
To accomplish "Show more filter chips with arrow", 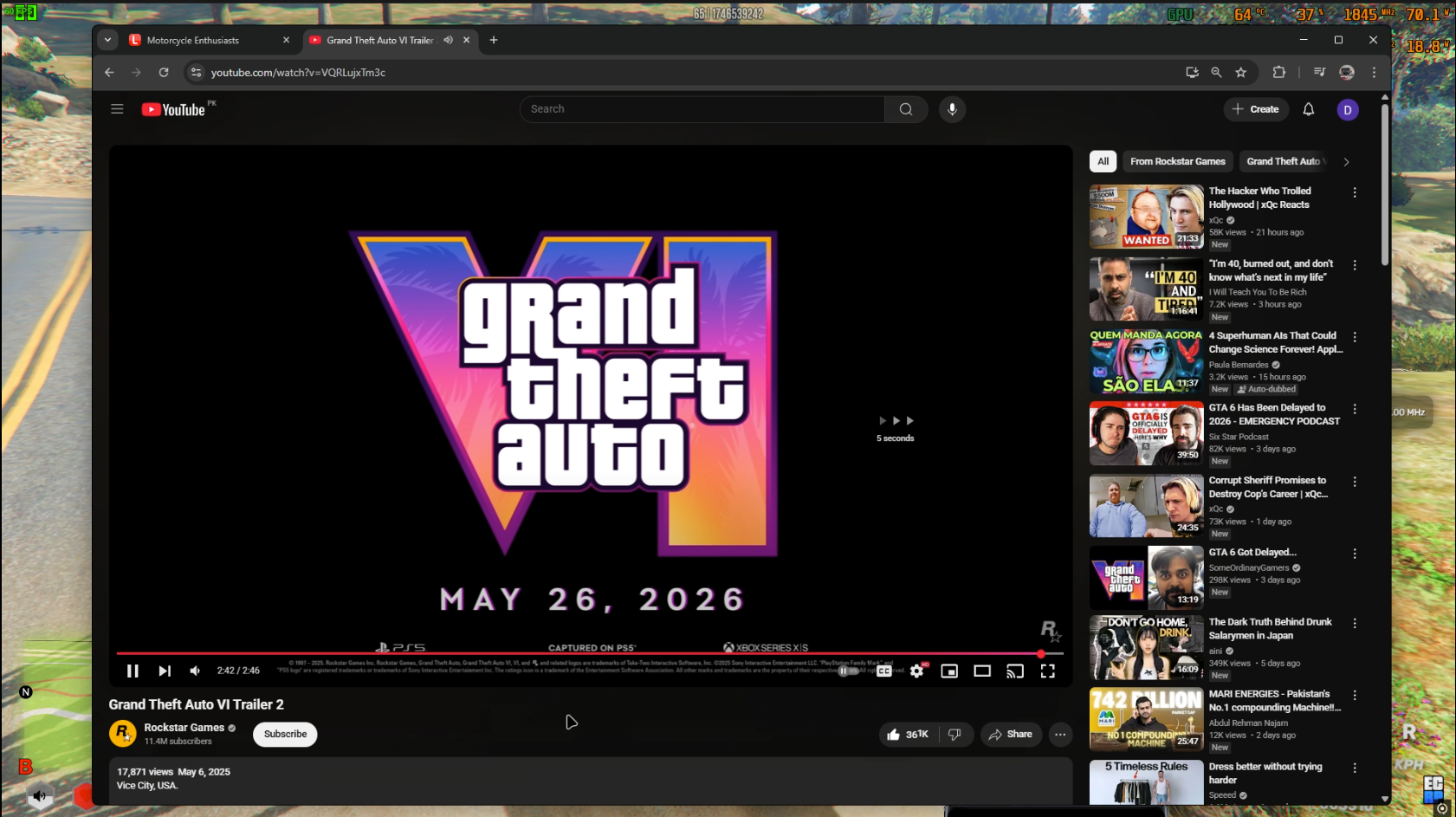I will coord(1346,162).
